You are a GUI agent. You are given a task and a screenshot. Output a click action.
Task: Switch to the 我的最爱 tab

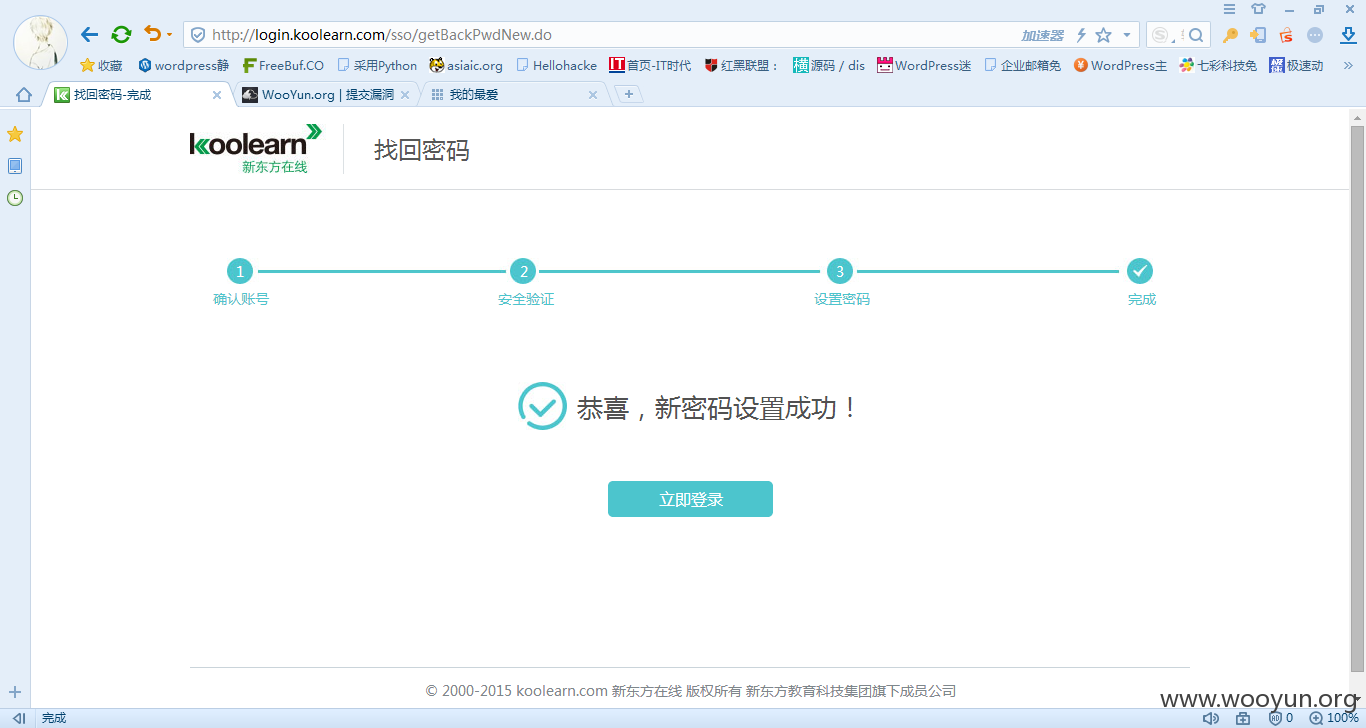coord(514,95)
